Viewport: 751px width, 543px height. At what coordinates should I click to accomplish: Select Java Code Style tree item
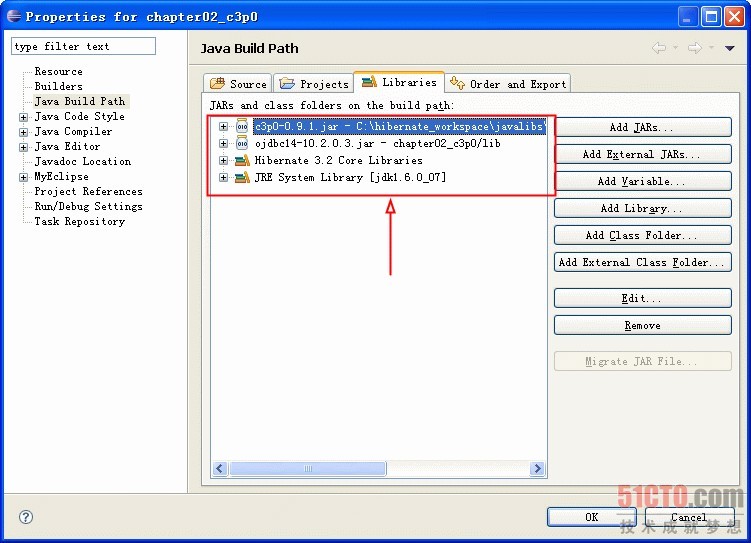pos(80,116)
